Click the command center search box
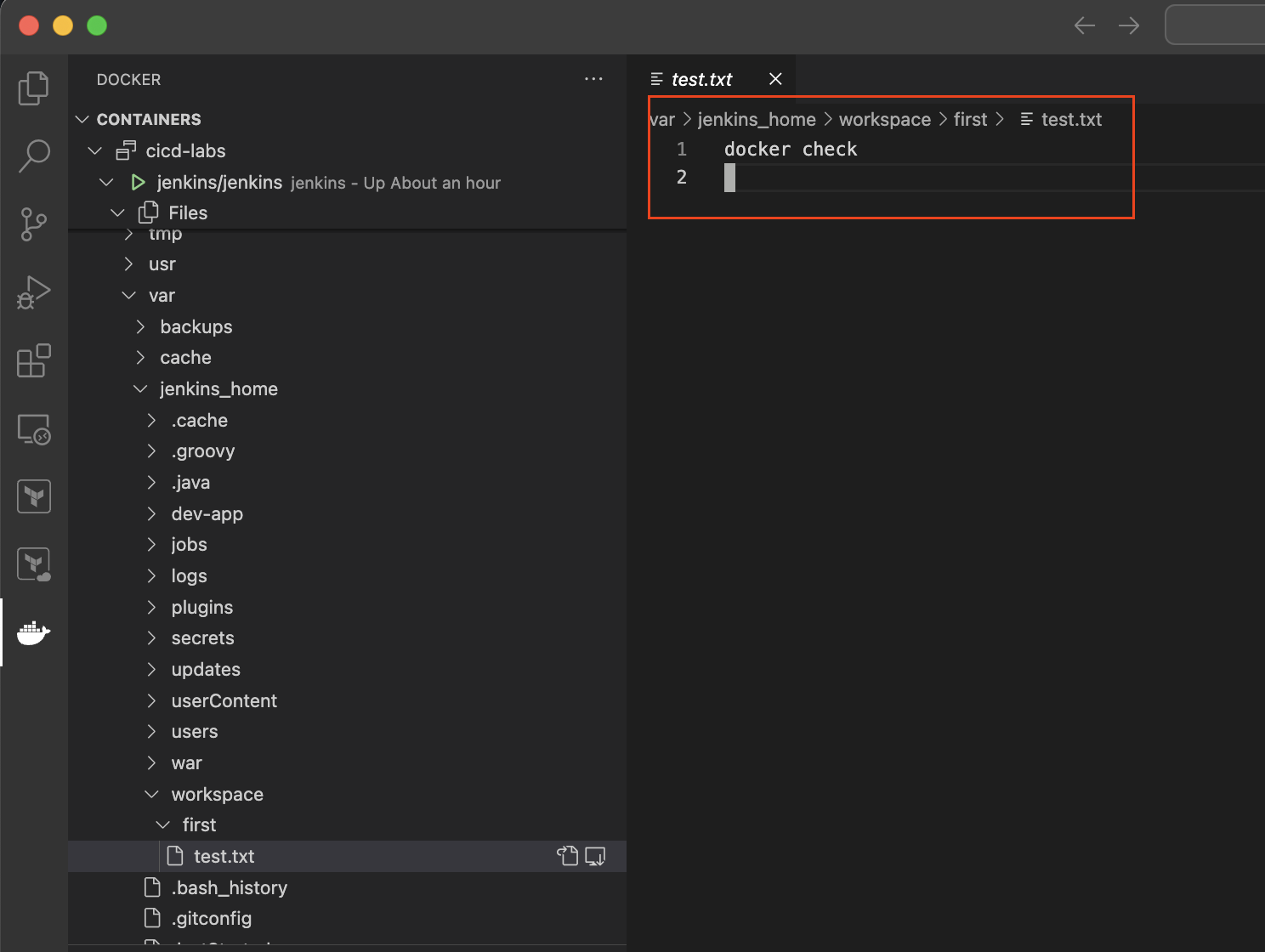This screenshot has width=1265, height=952. tap(1215, 25)
